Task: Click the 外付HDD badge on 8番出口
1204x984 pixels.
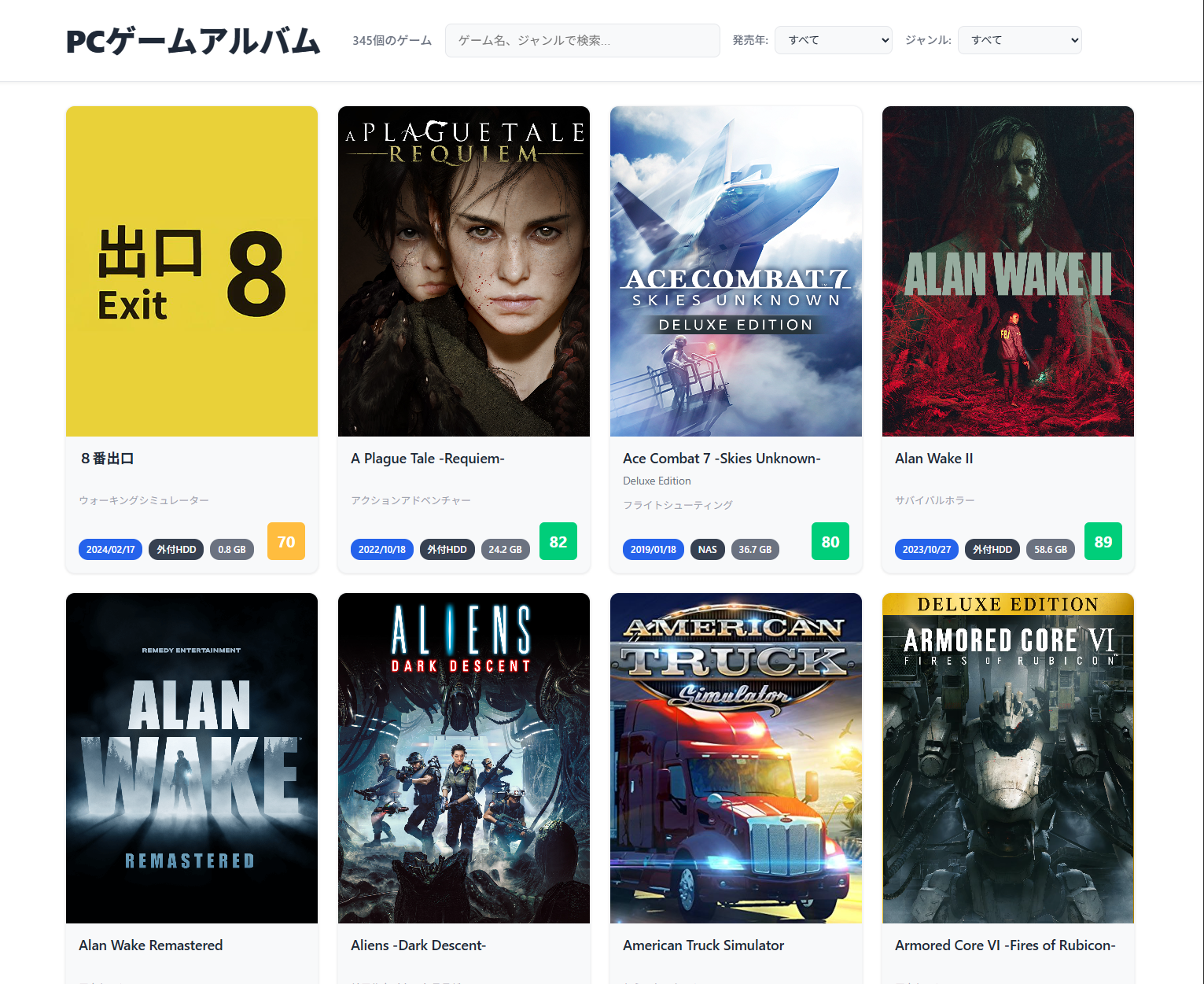Action: pos(175,549)
